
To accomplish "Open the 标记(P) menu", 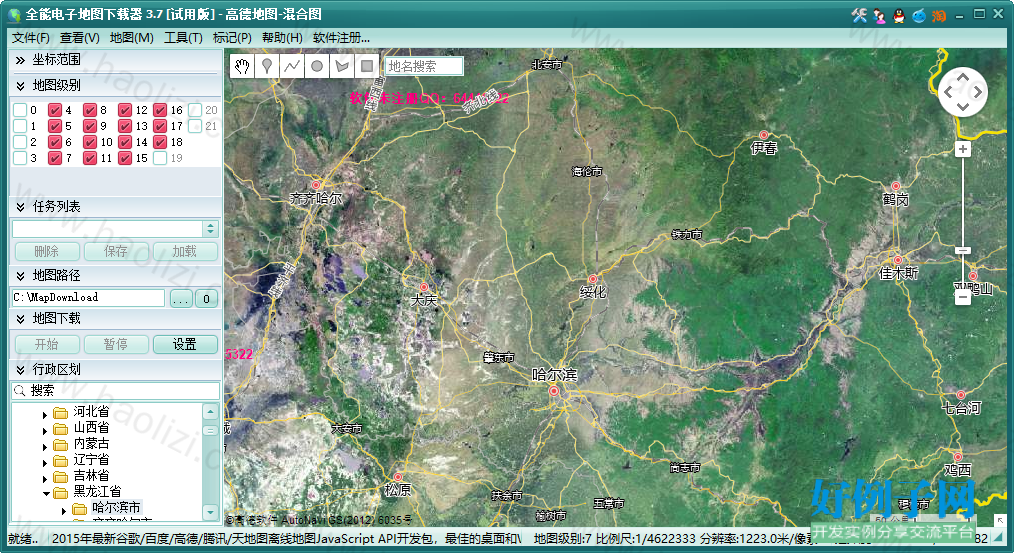I will pos(232,38).
